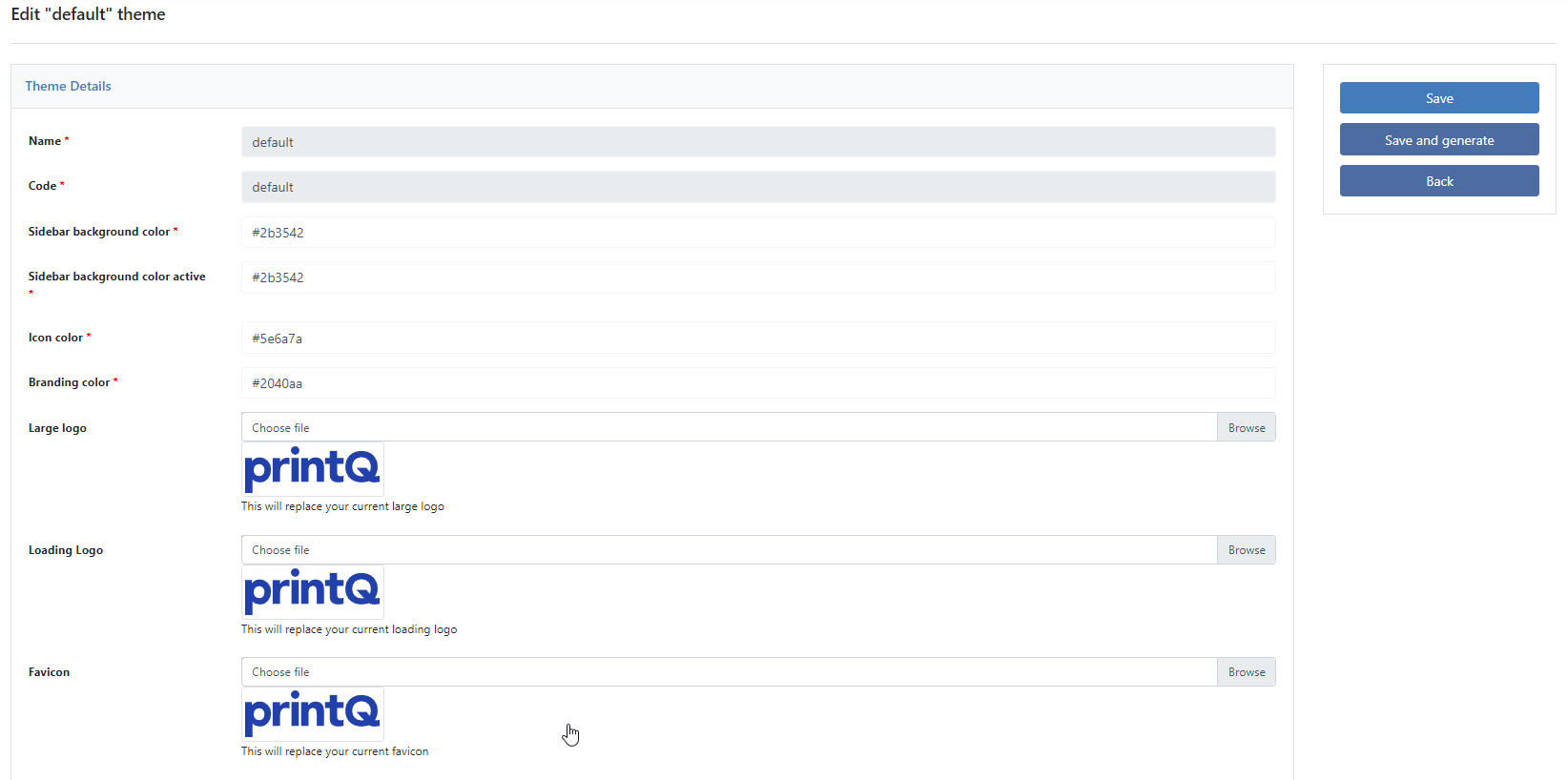Click the 'Sidebar background color active' label

tap(116, 277)
